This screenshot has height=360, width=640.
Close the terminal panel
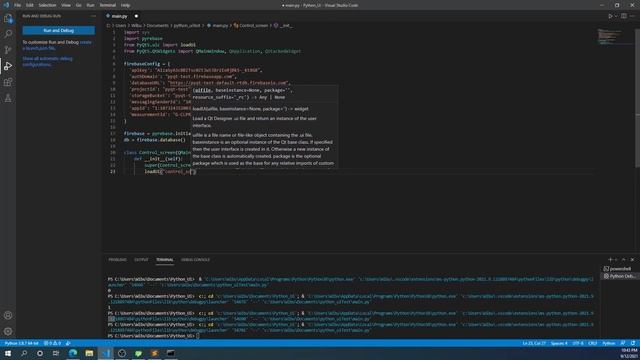coord(632,260)
